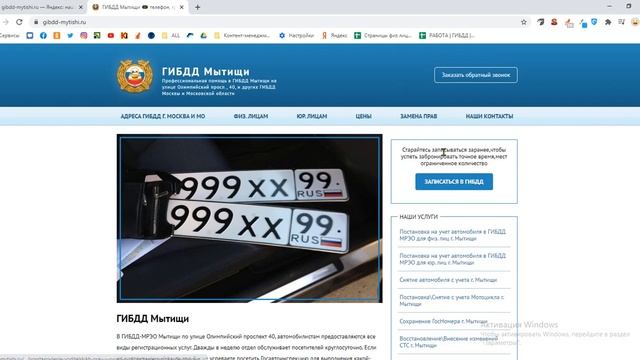640x360 pixels.
Task: Click the Сервисы apps shortcut in bookmarks bar
Action: [x=9, y=36]
